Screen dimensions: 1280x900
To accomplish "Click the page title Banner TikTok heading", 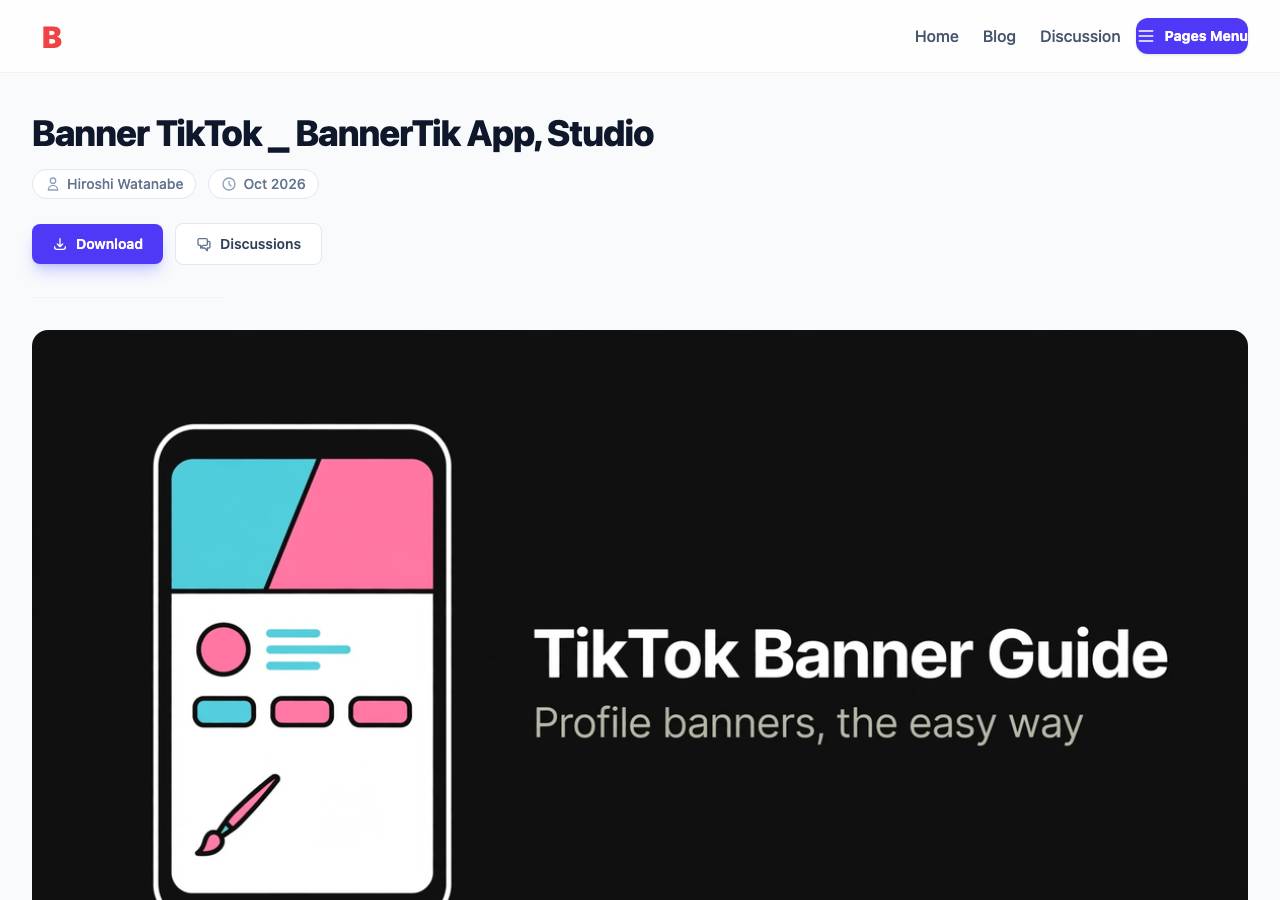I will [343, 133].
